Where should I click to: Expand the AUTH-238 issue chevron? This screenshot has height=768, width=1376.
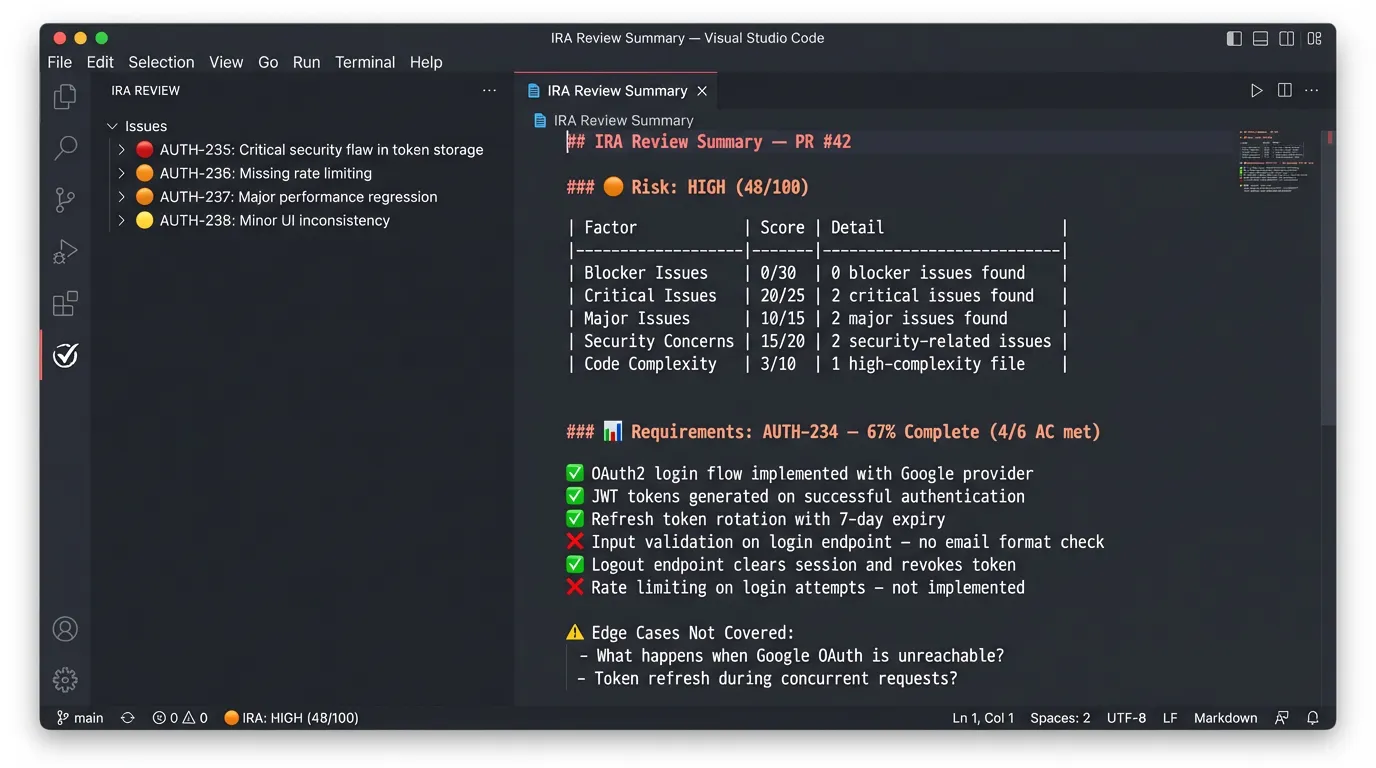pyautogui.click(x=122, y=220)
